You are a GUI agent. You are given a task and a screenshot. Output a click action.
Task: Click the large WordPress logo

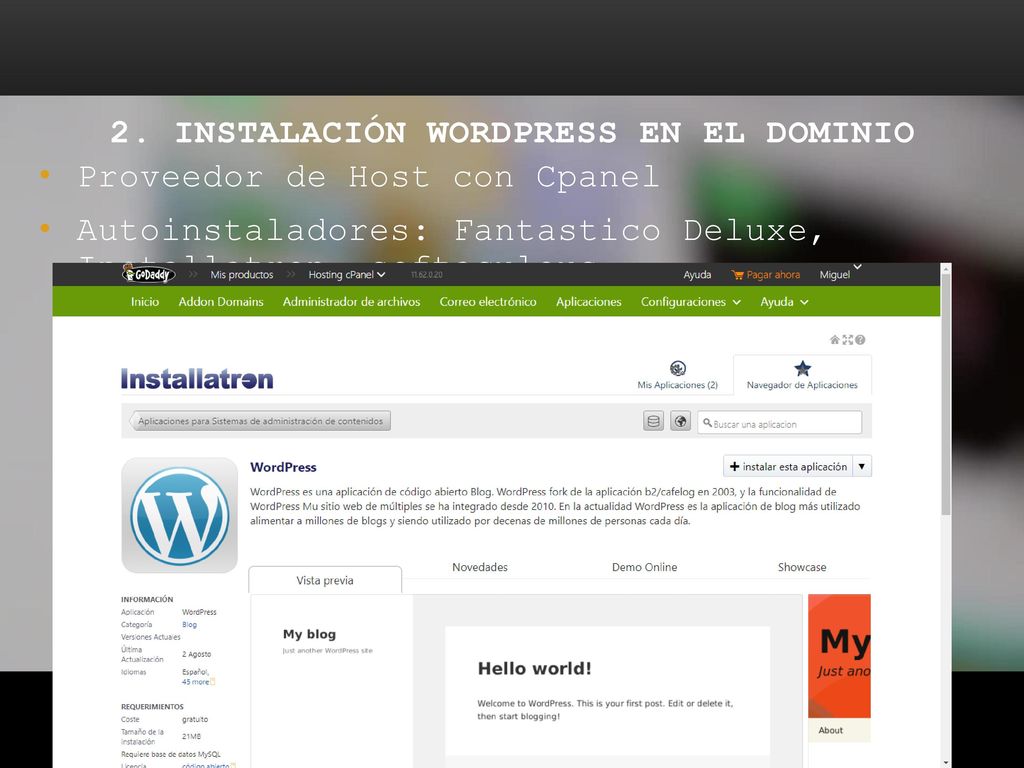click(x=180, y=515)
